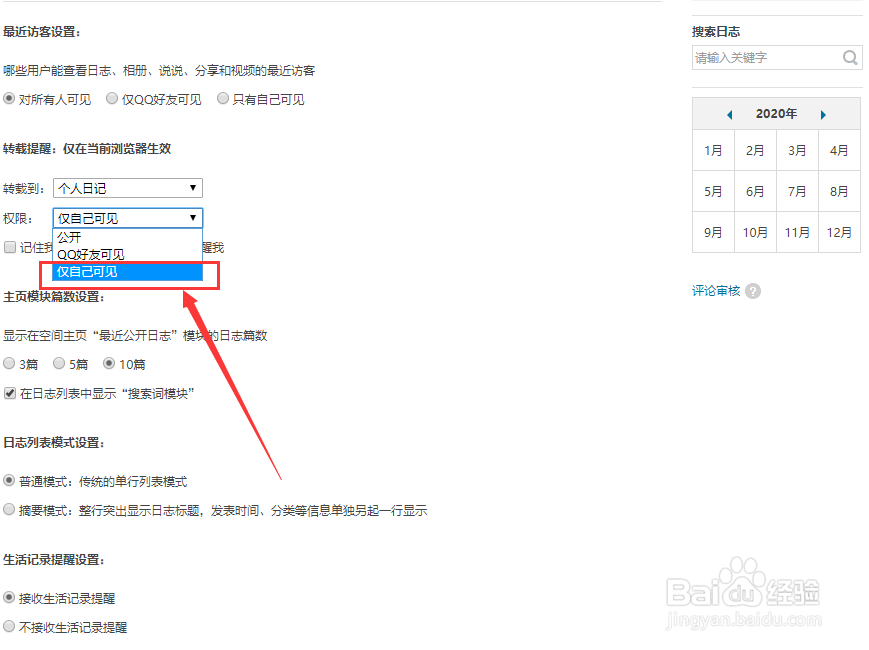Switch to 摘要模式 list mode
Viewport: 869px width, 650px height.
[x=9, y=510]
